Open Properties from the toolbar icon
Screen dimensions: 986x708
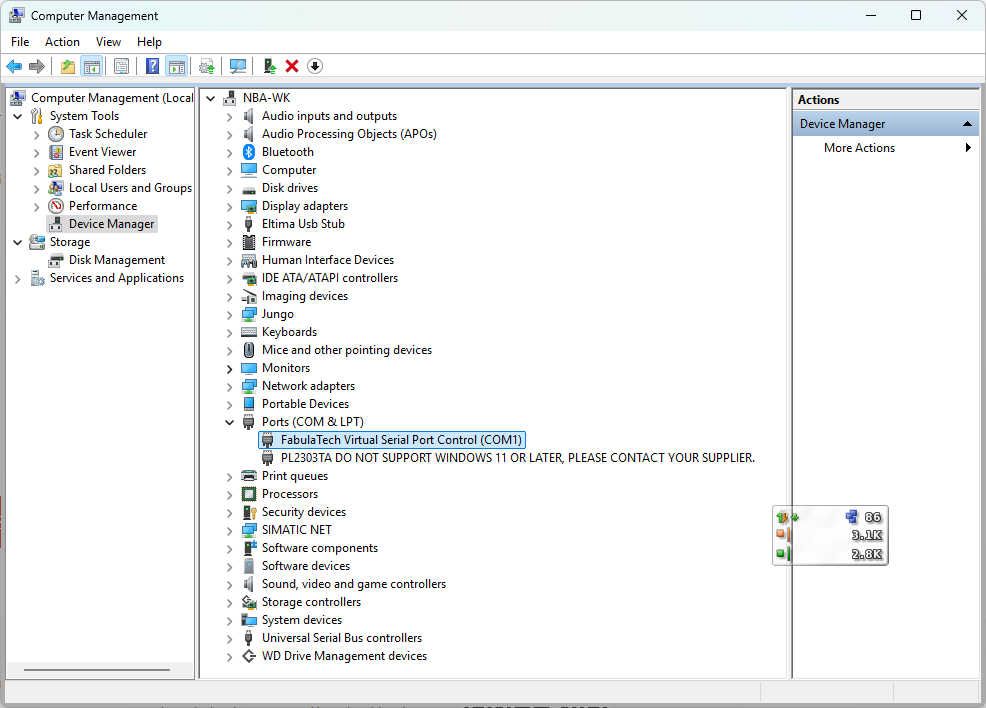coord(121,66)
